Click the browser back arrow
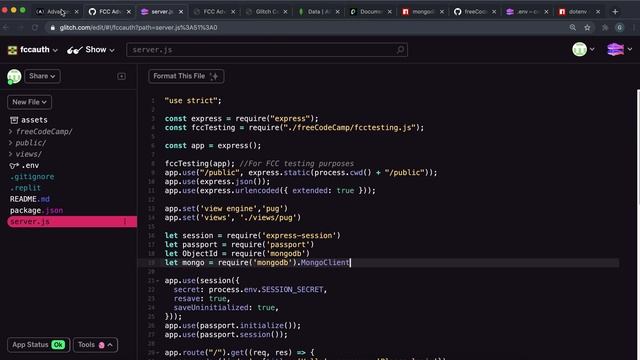640x360 pixels. [x=6, y=27]
